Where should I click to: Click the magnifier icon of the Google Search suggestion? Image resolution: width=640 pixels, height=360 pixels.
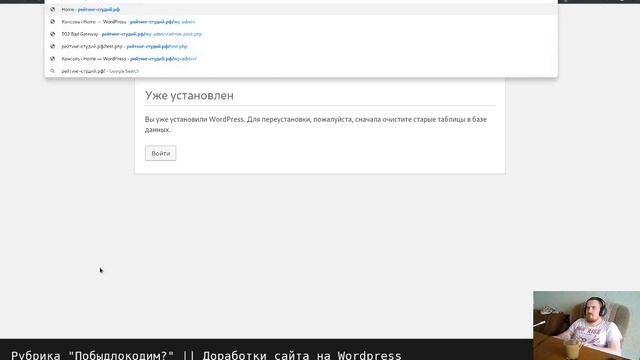[52, 71]
